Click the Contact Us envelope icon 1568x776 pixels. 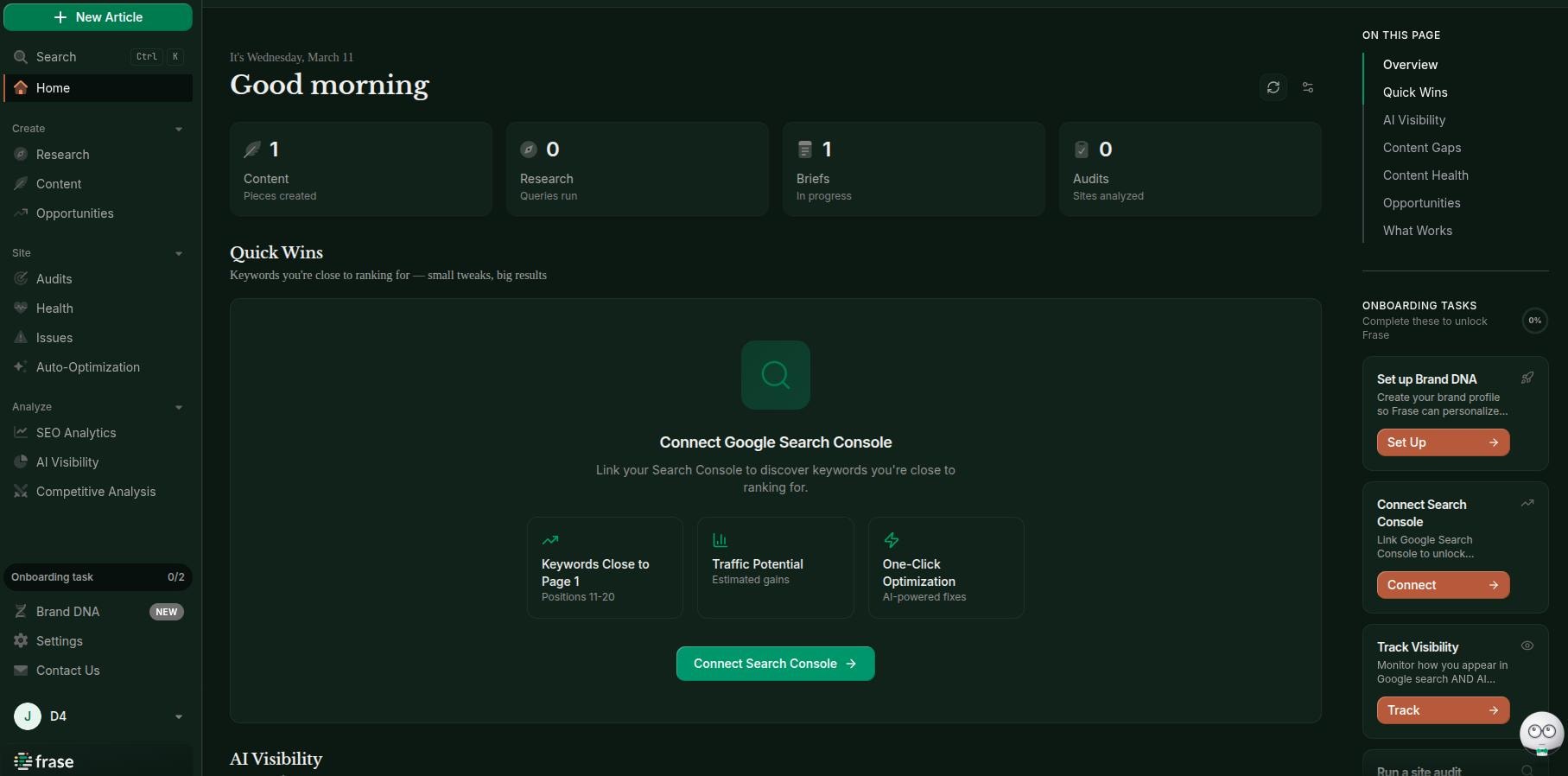21,671
